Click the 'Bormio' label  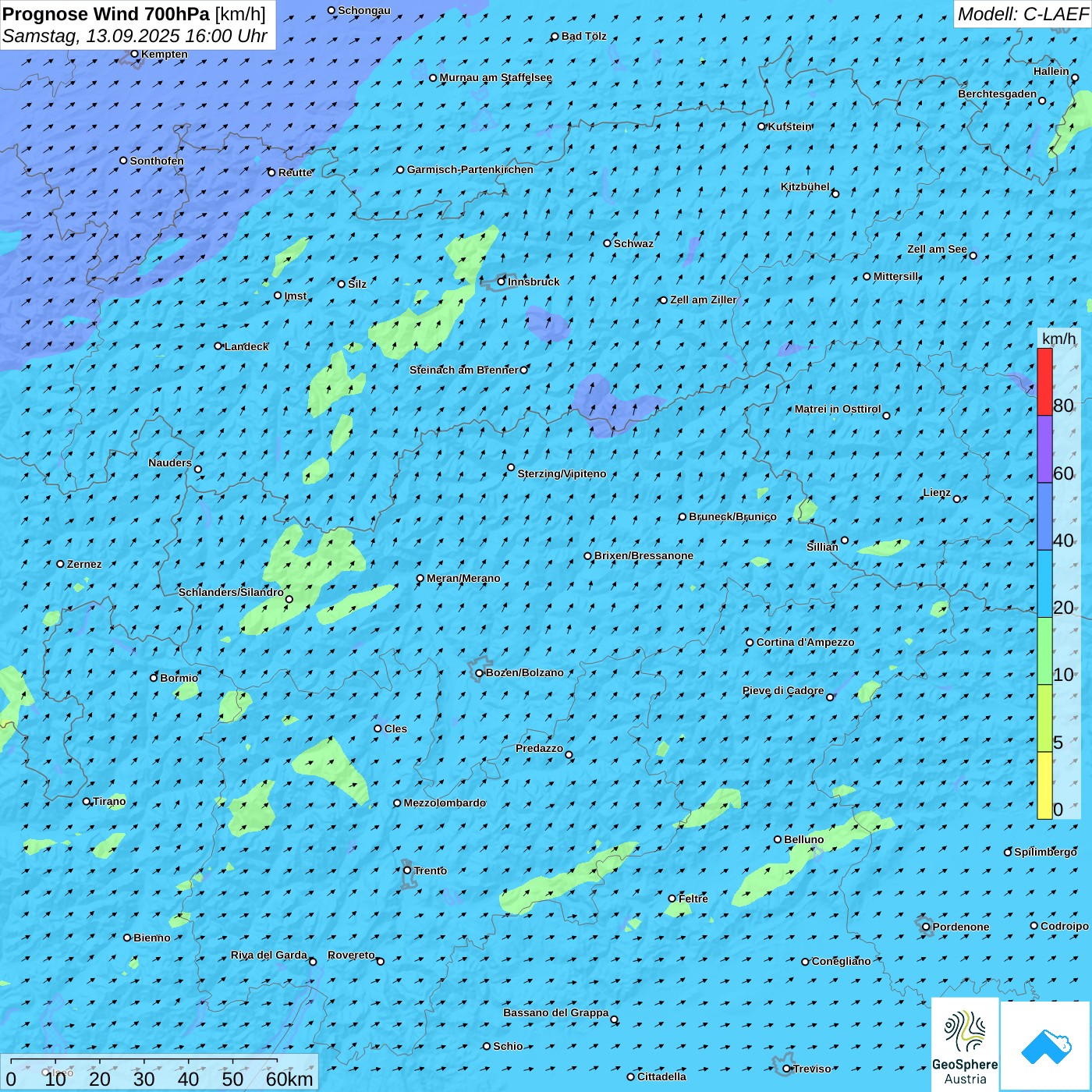[179, 678]
